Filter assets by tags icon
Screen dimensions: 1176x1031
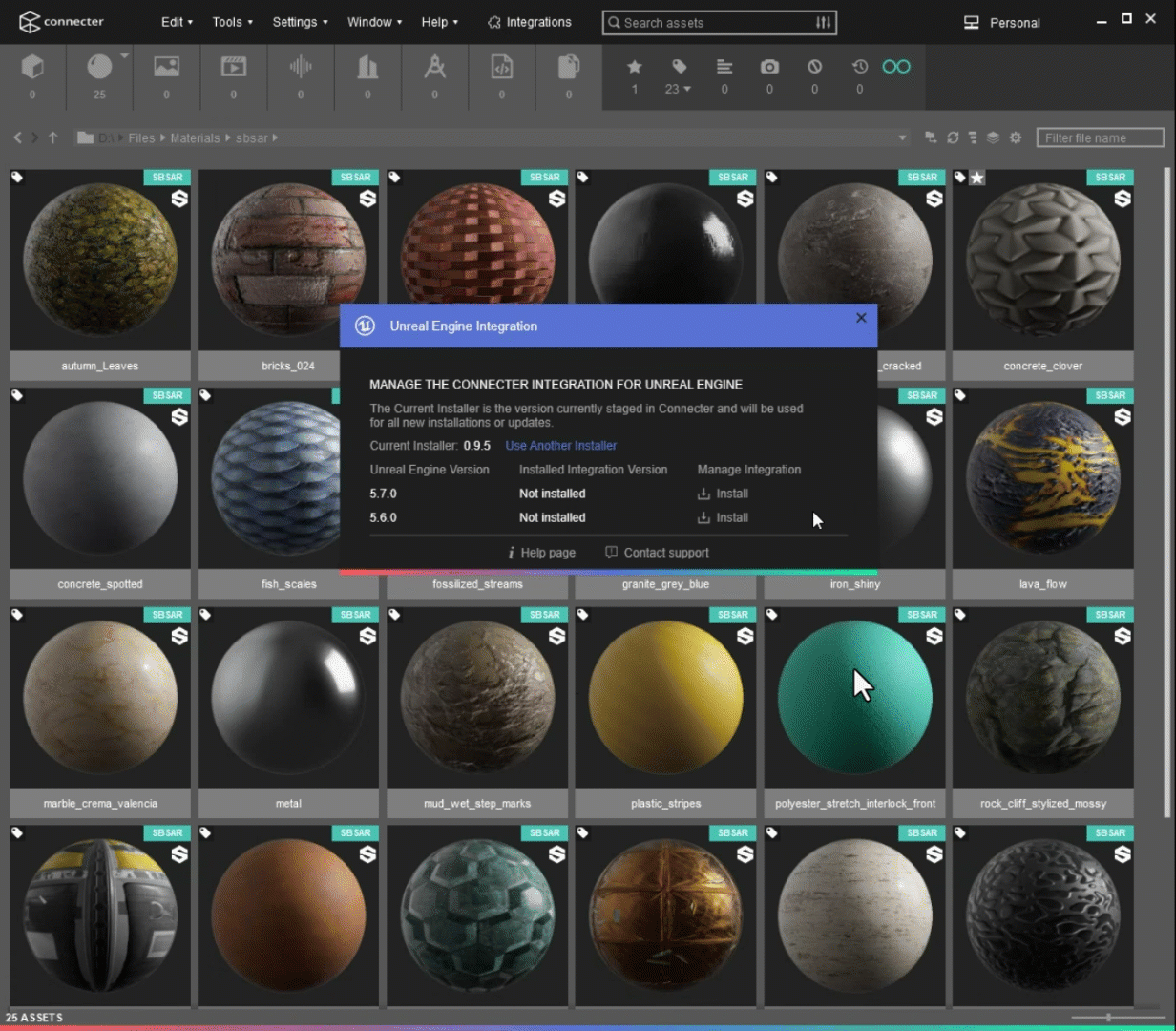click(x=679, y=67)
